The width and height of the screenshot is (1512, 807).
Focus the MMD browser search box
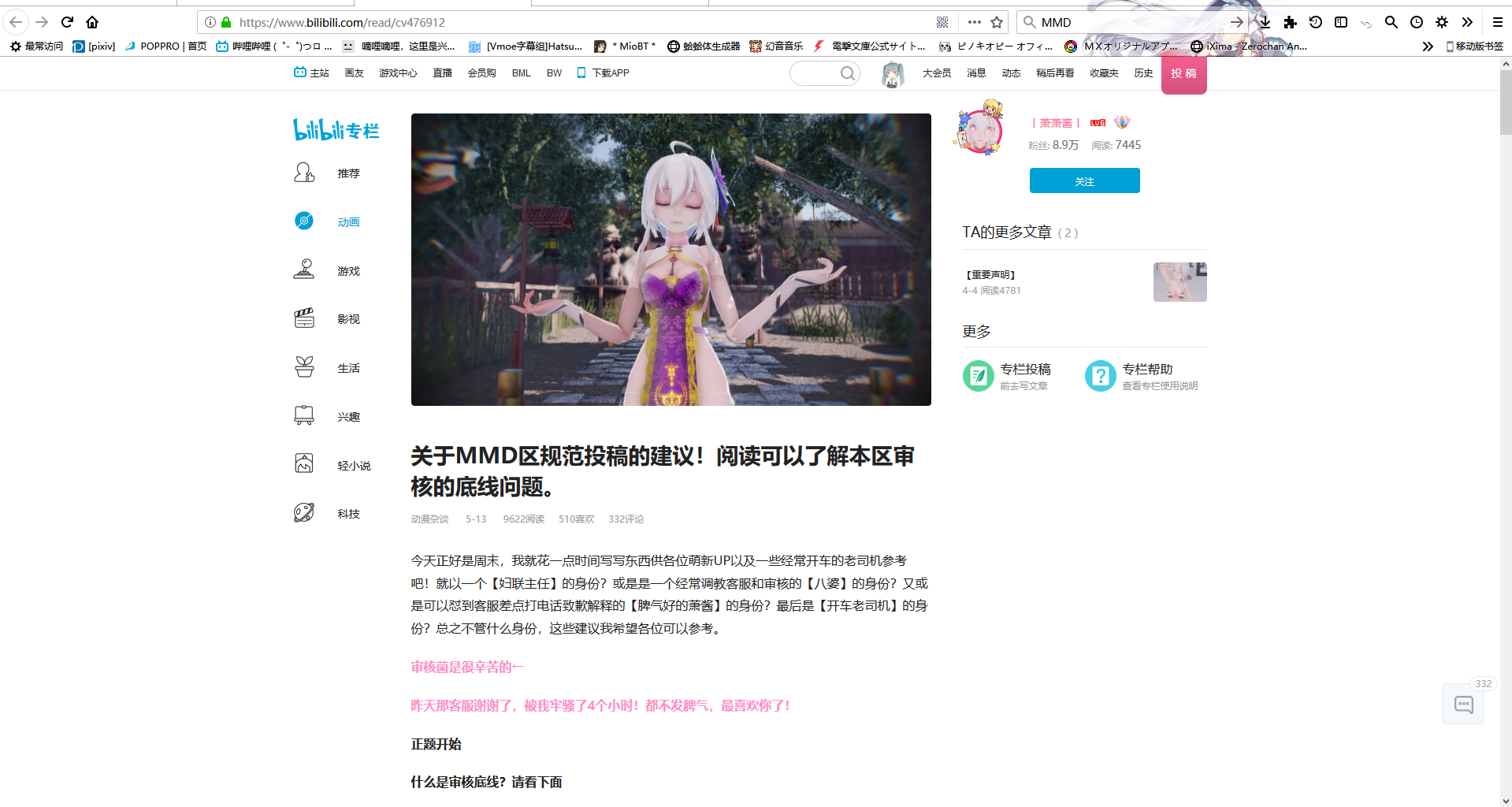tap(1131, 22)
